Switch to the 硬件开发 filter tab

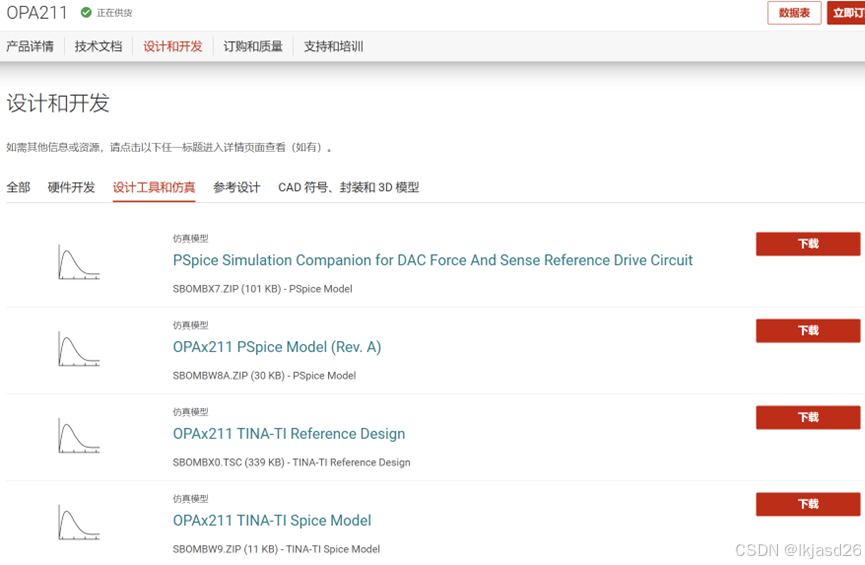point(71,188)
